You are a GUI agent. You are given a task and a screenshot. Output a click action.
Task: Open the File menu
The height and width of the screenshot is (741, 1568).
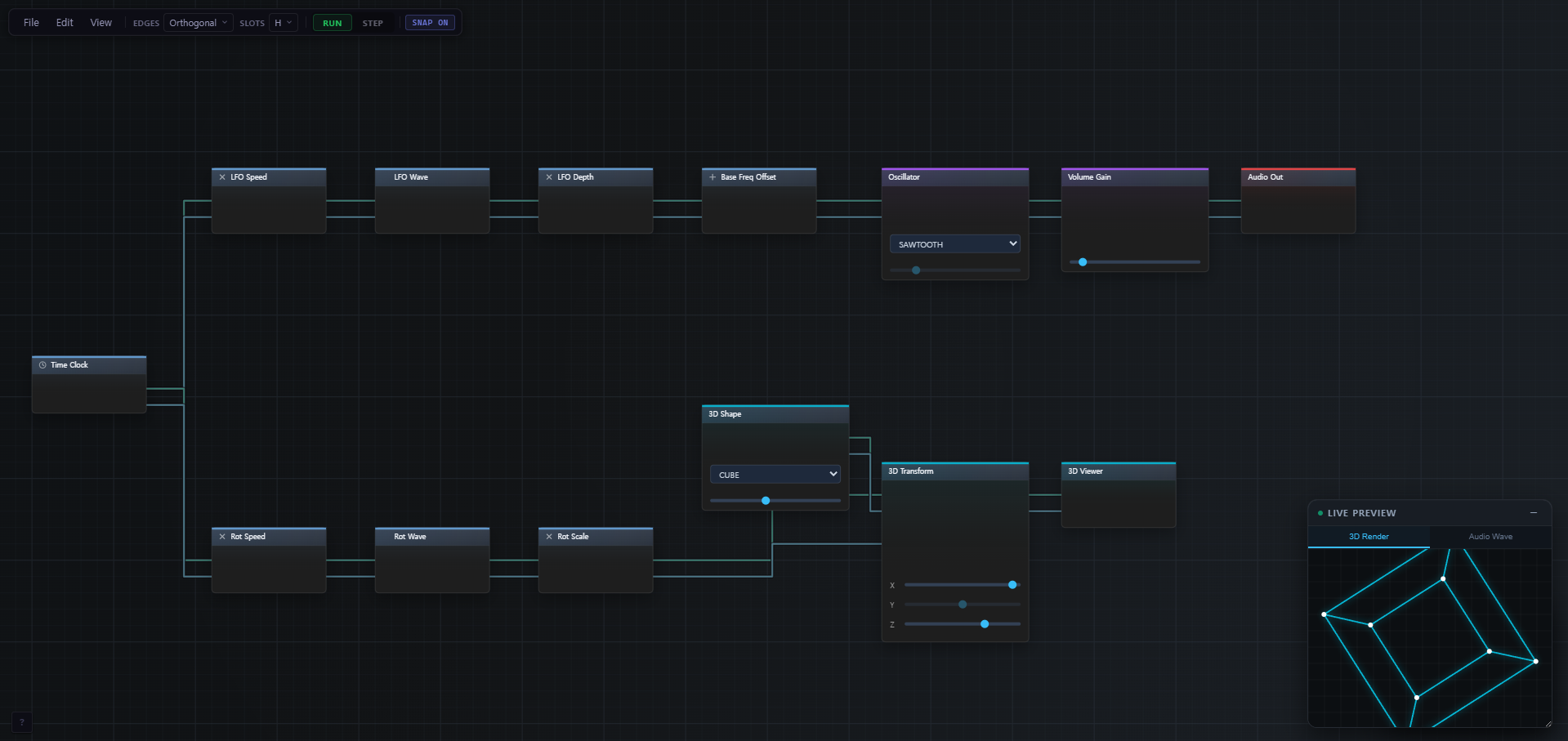[x=31, y=23]
